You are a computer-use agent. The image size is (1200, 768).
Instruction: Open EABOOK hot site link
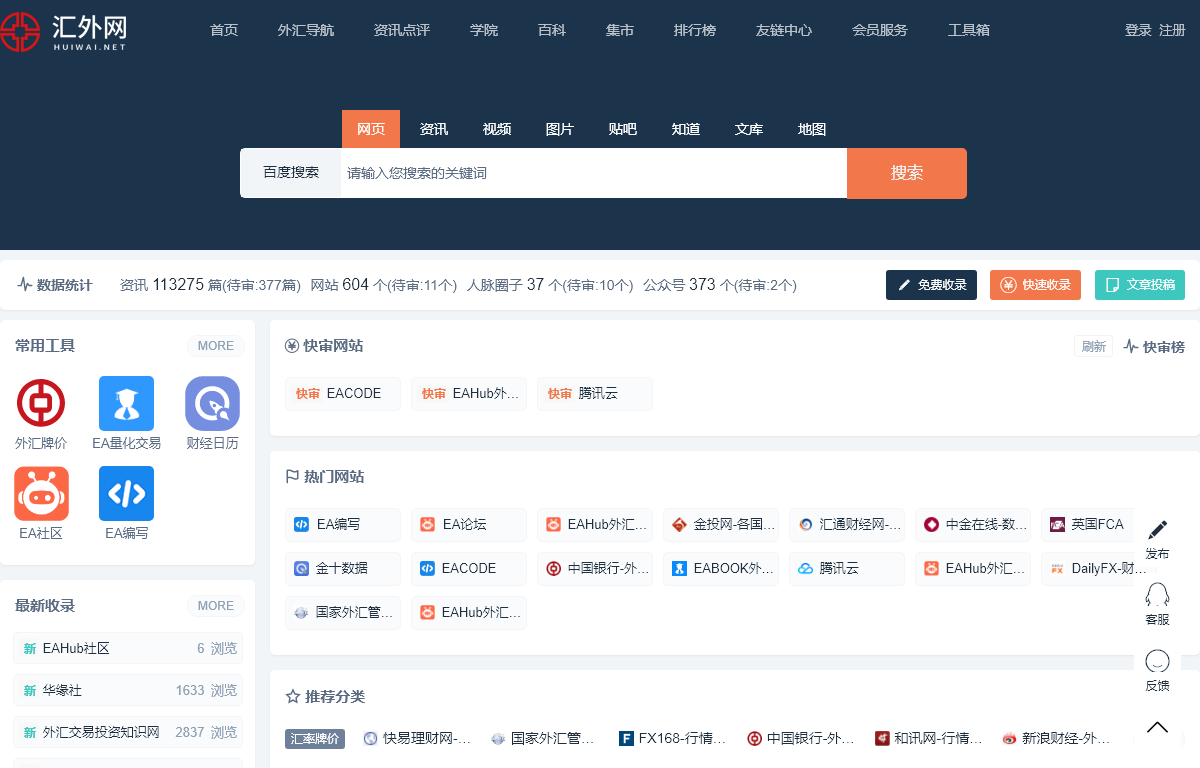721,568
